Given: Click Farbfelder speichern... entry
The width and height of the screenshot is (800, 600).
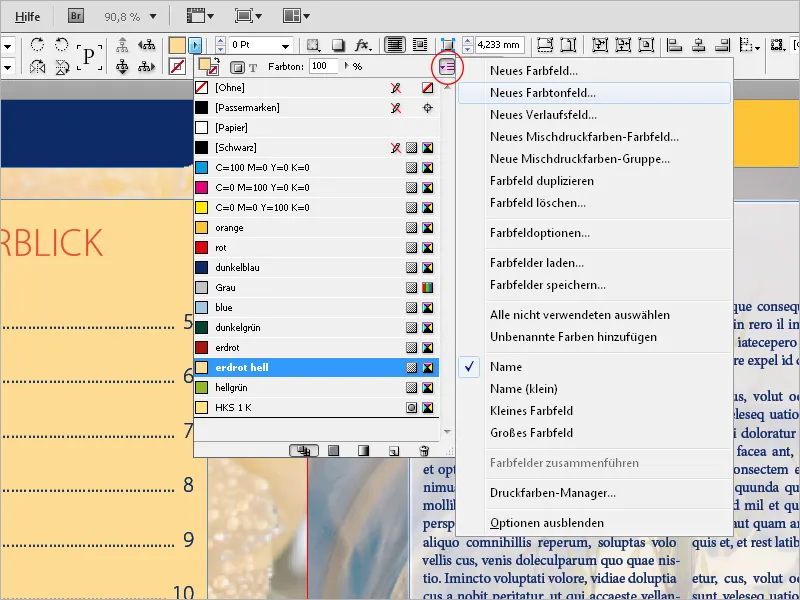Looking at the screenshot, I should tap(594, 285).
